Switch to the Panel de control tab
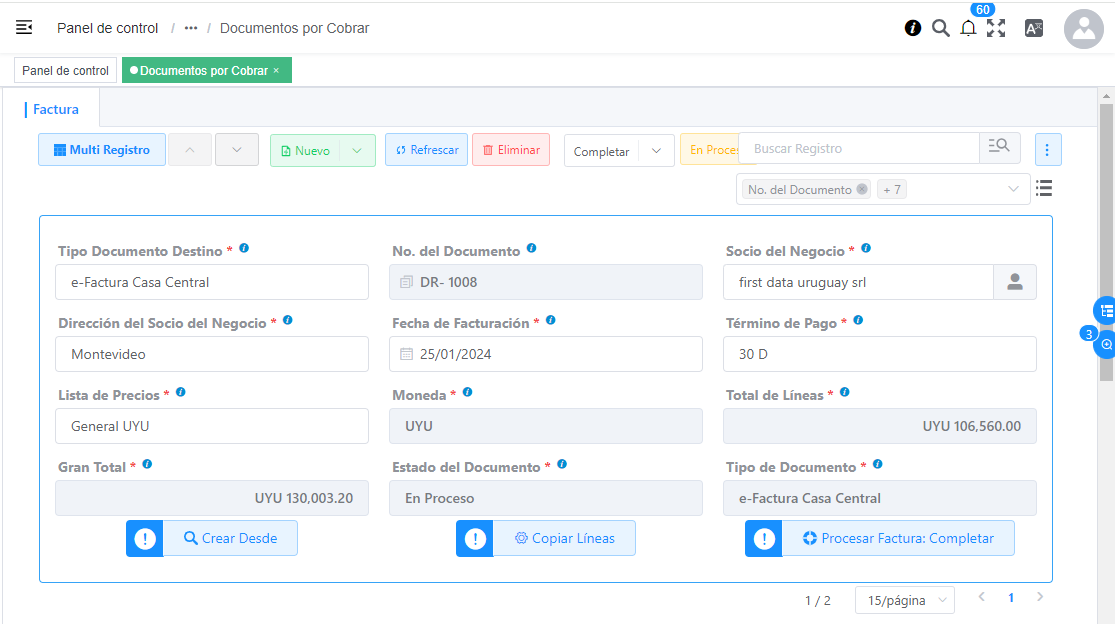The image size is (1115, 624). [65, 70]
